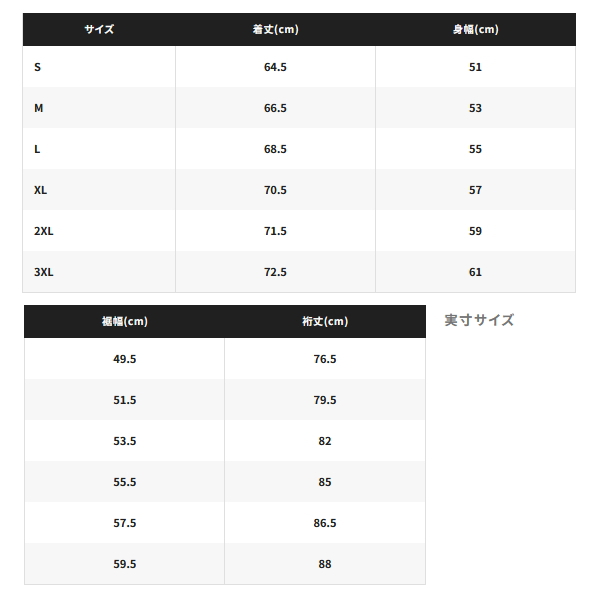600x600 pixels.
Task: Select the S size row label
Action: pyautogui.click(x=38, y=67)
